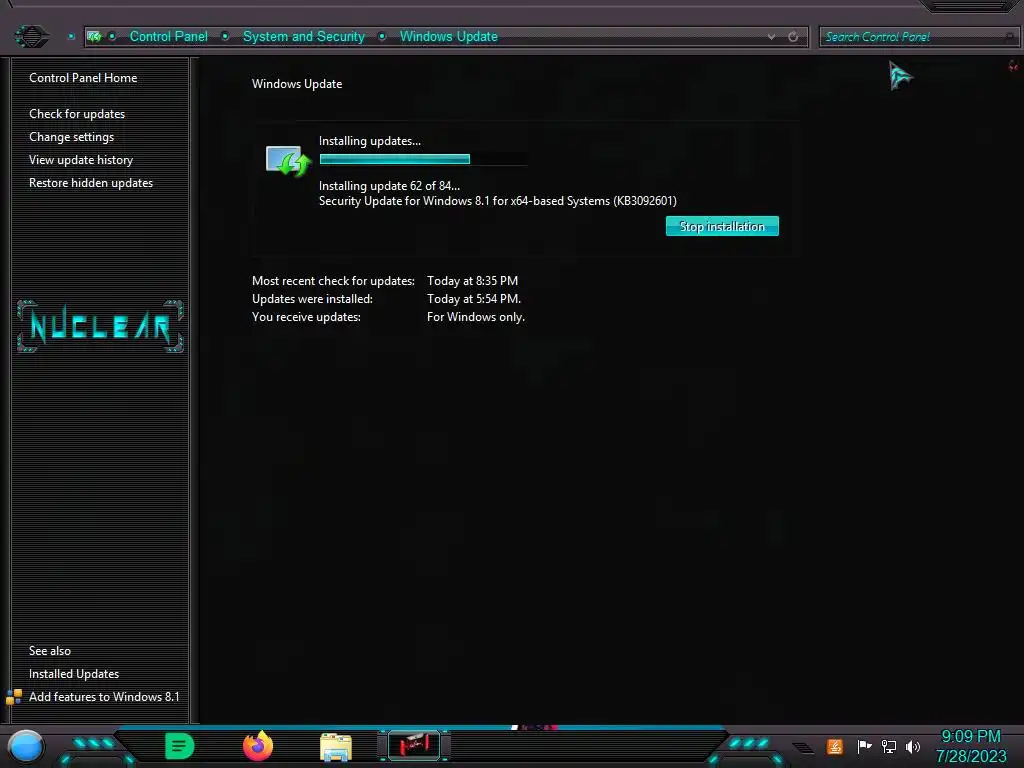Click 'For Windows only.' text
The width and height of the screenshot is (1024, 768).
click(x=475, y=317)
